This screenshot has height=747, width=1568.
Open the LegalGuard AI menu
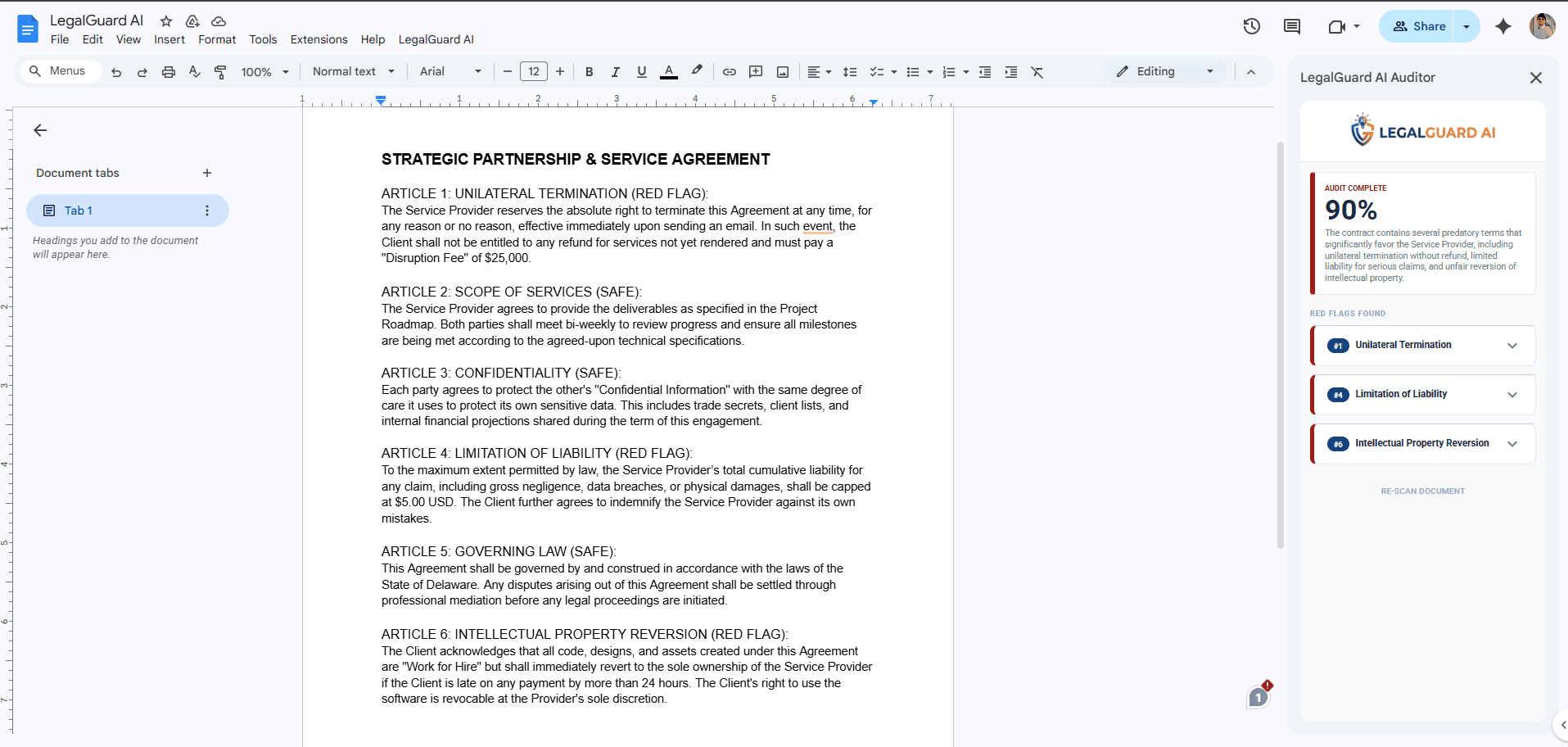tap(436, 39)
